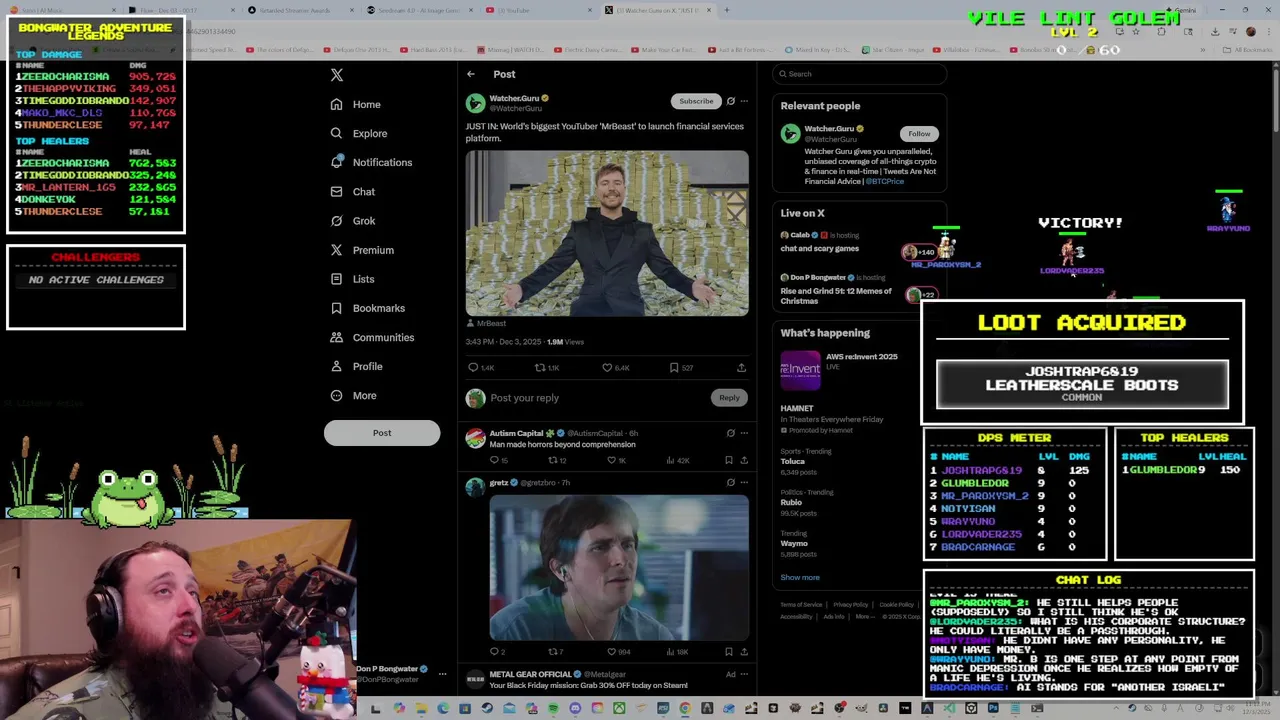Click the Show more trends link
Screen dimensions: 1280x720
[800, 577]
